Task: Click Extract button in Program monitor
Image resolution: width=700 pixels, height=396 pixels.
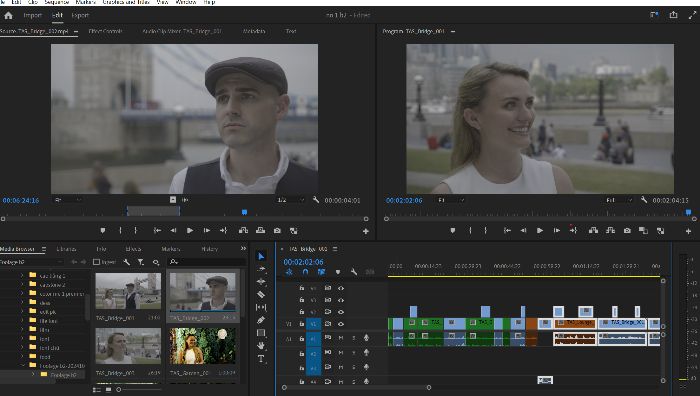Action: [610, 230]
